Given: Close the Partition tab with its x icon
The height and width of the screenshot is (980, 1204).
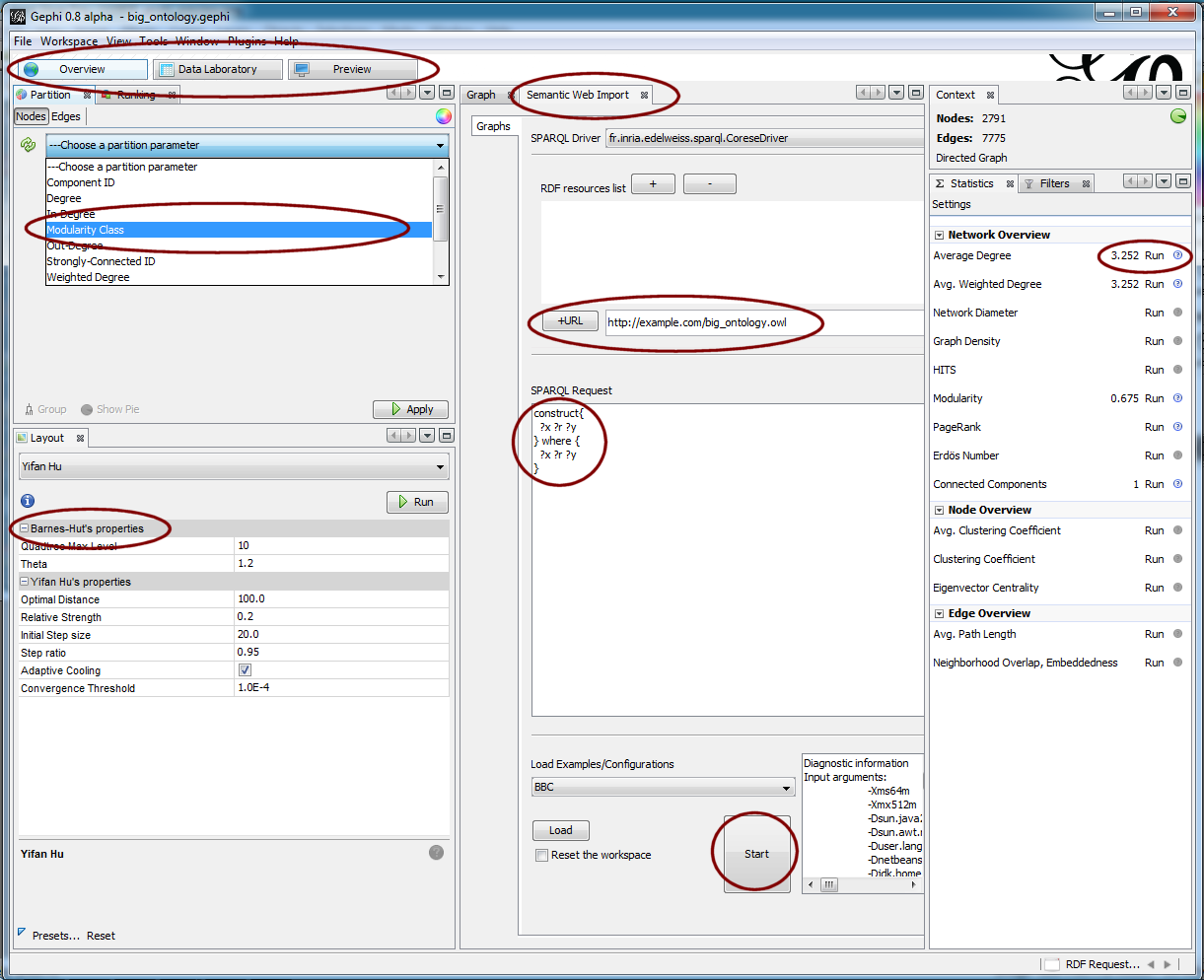Looking at the screenshot, I should (87, 95).
